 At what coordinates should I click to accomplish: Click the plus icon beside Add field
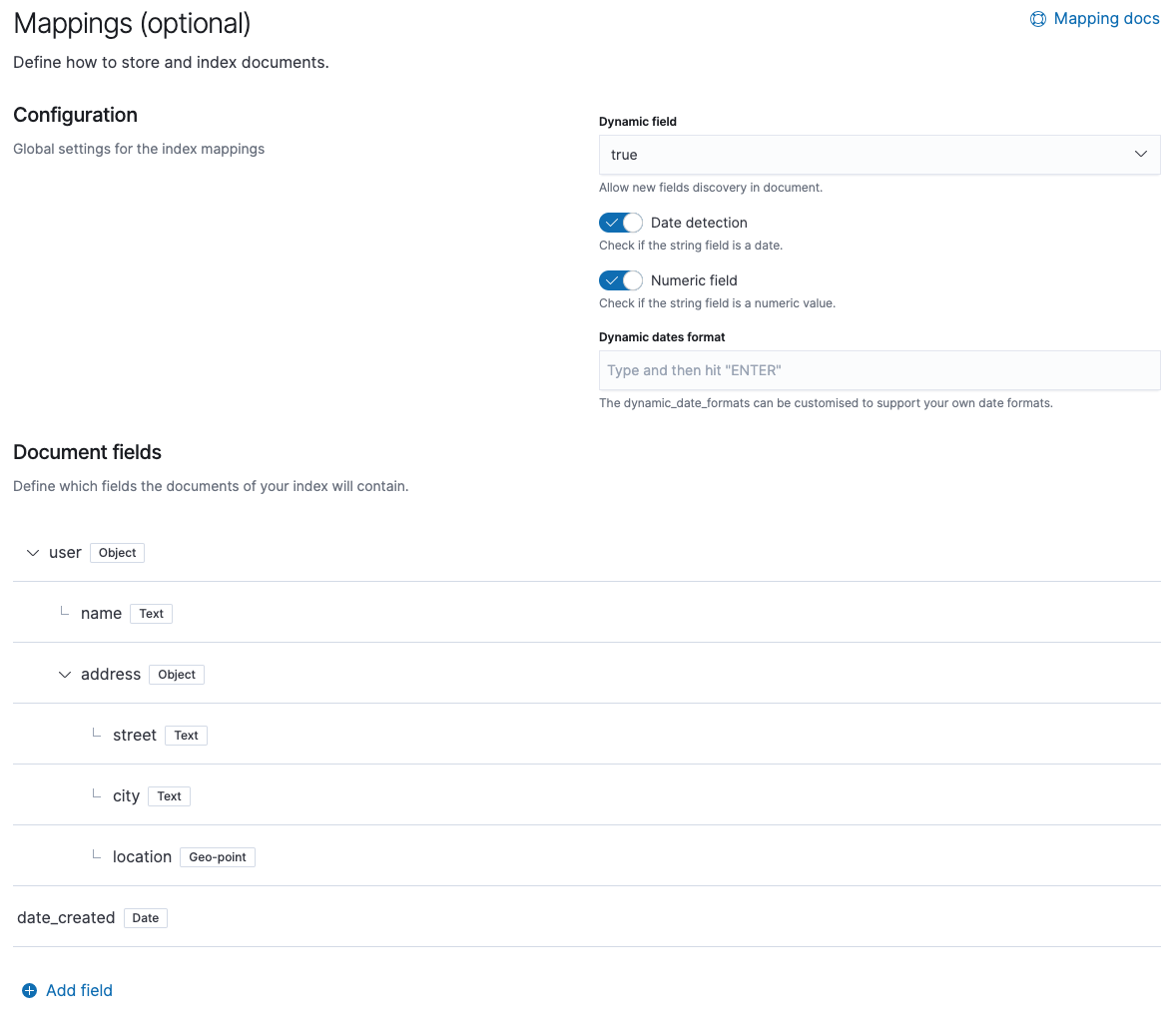click(x=29, y=991)
